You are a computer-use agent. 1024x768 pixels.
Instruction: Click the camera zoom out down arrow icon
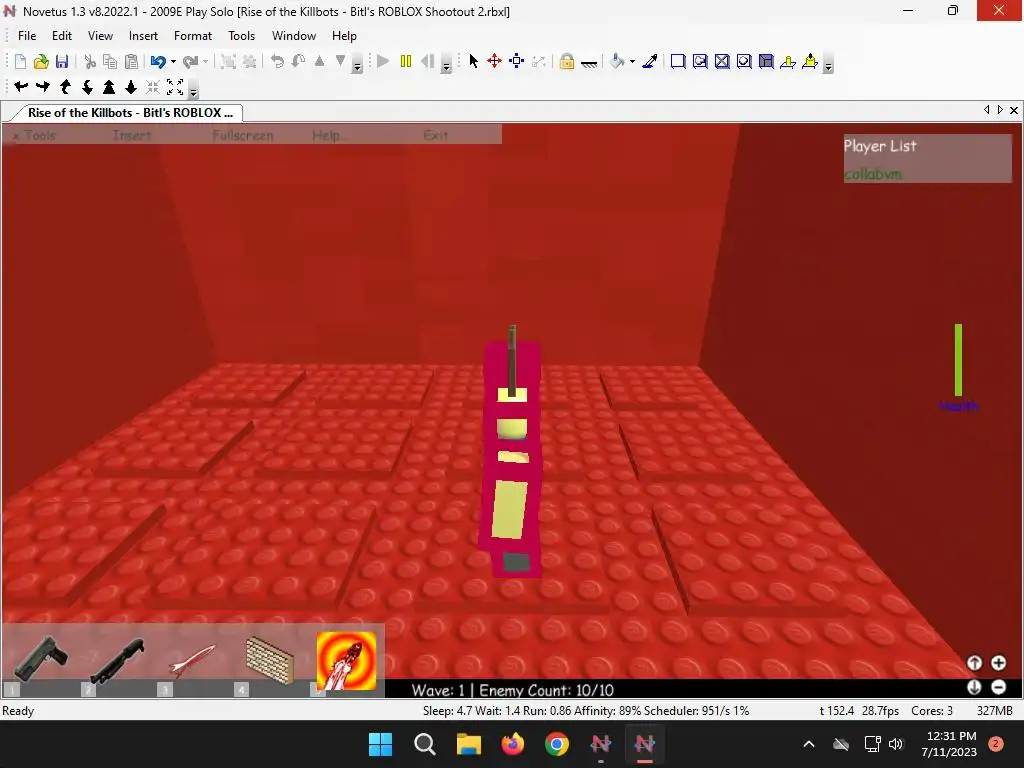click(131, 86)
